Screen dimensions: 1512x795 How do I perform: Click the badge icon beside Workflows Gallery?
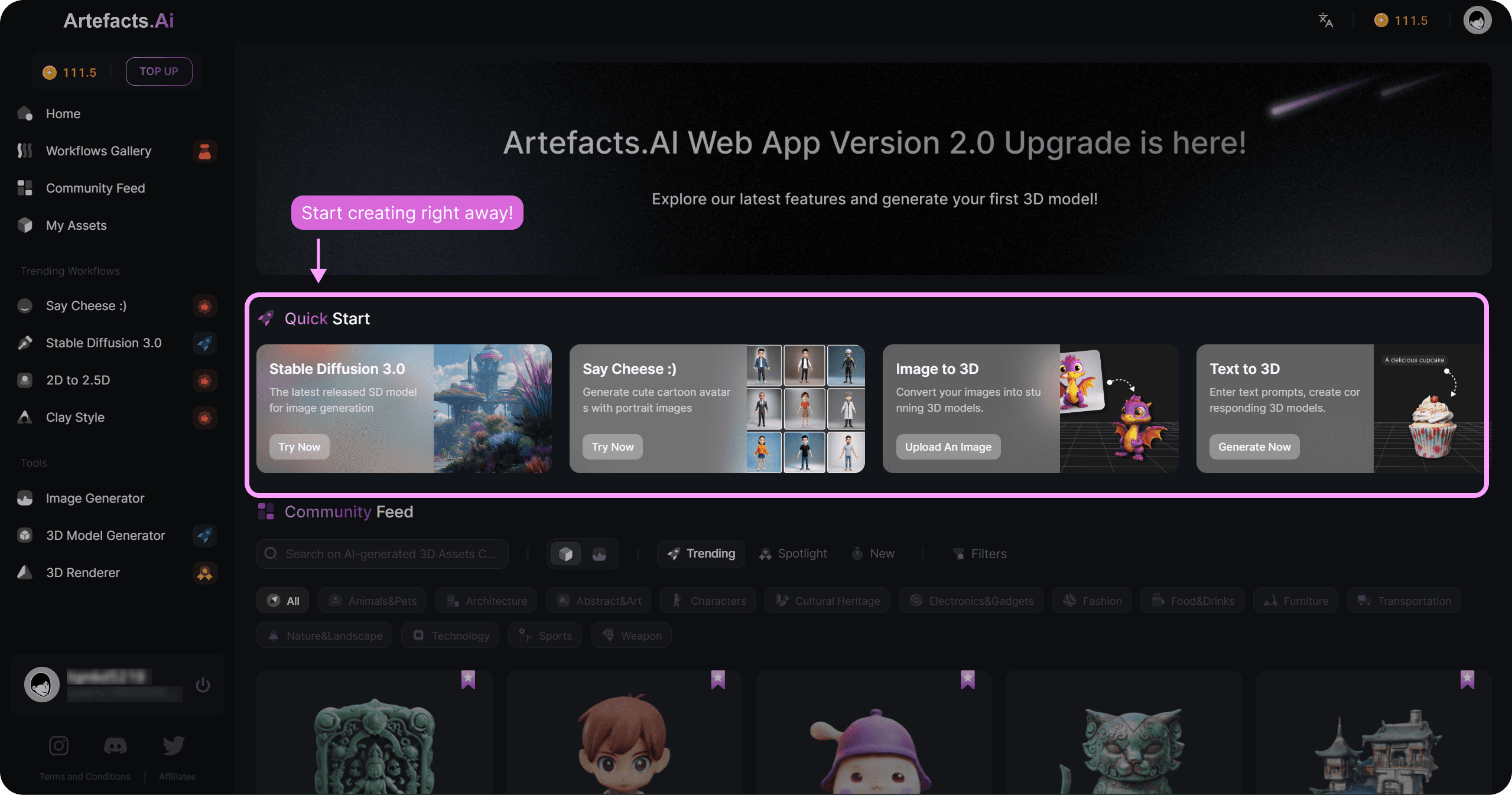click(x=205, y=151)
